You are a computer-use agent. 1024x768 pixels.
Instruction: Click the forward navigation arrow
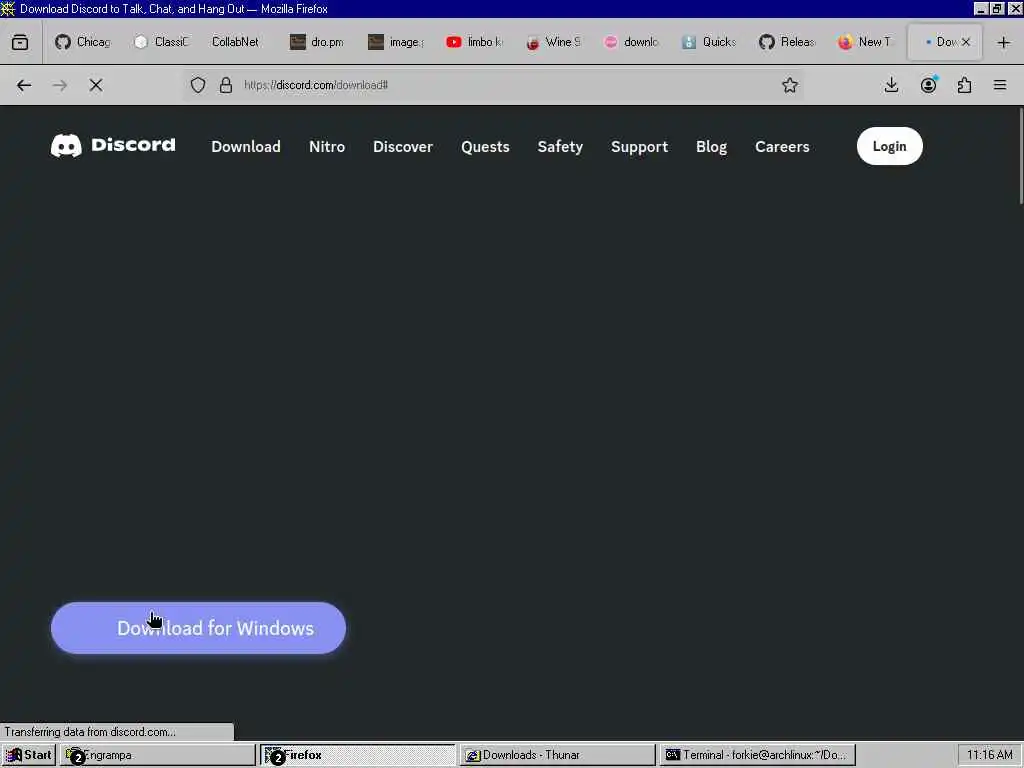pos(60,86)
